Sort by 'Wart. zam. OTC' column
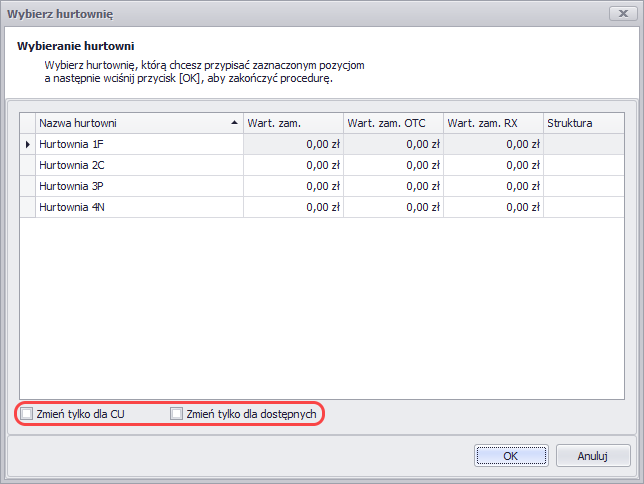Image resolution: width=644 pixels, height=484 pixels. 392,123
